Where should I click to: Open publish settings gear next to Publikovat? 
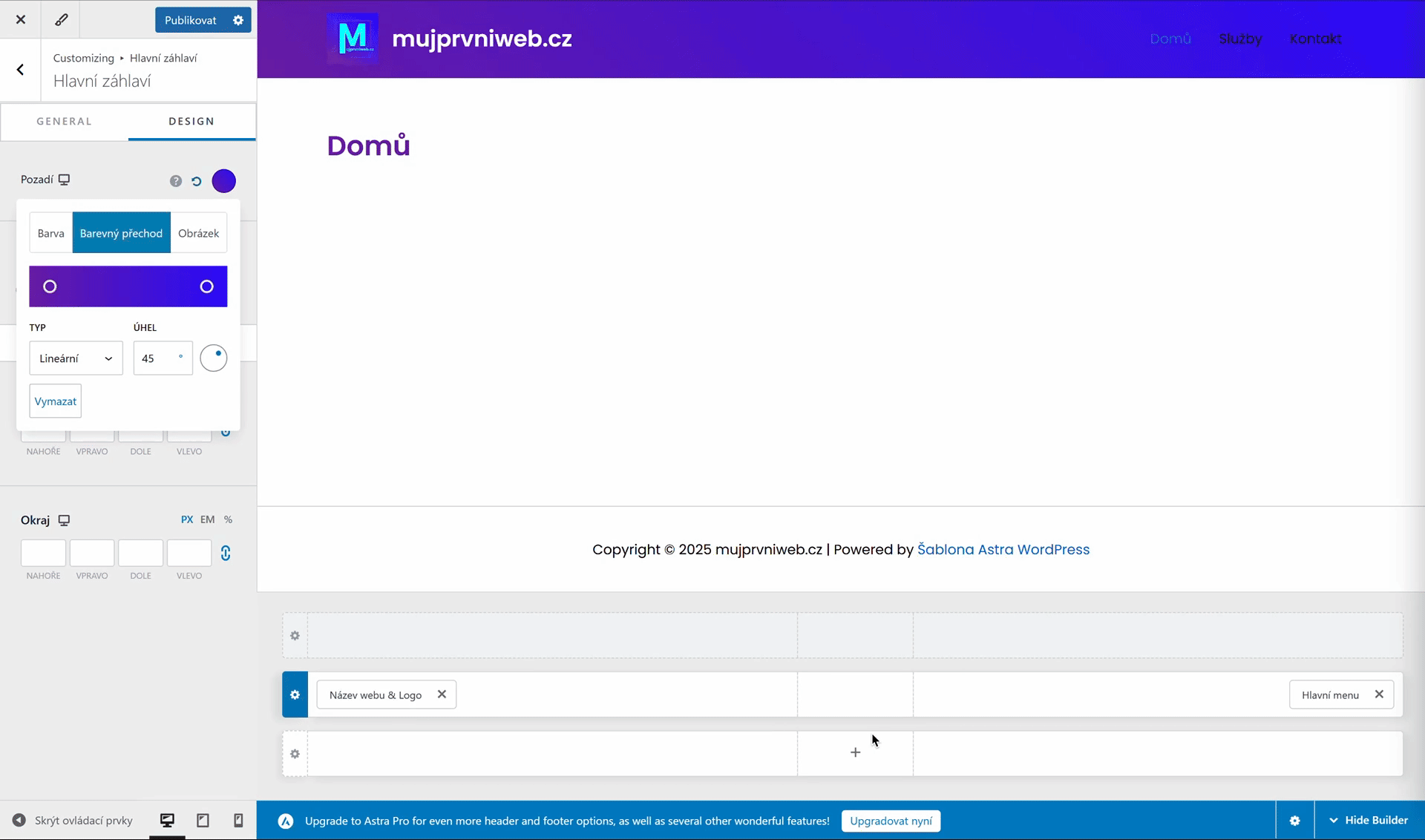[x=238, y=20]
